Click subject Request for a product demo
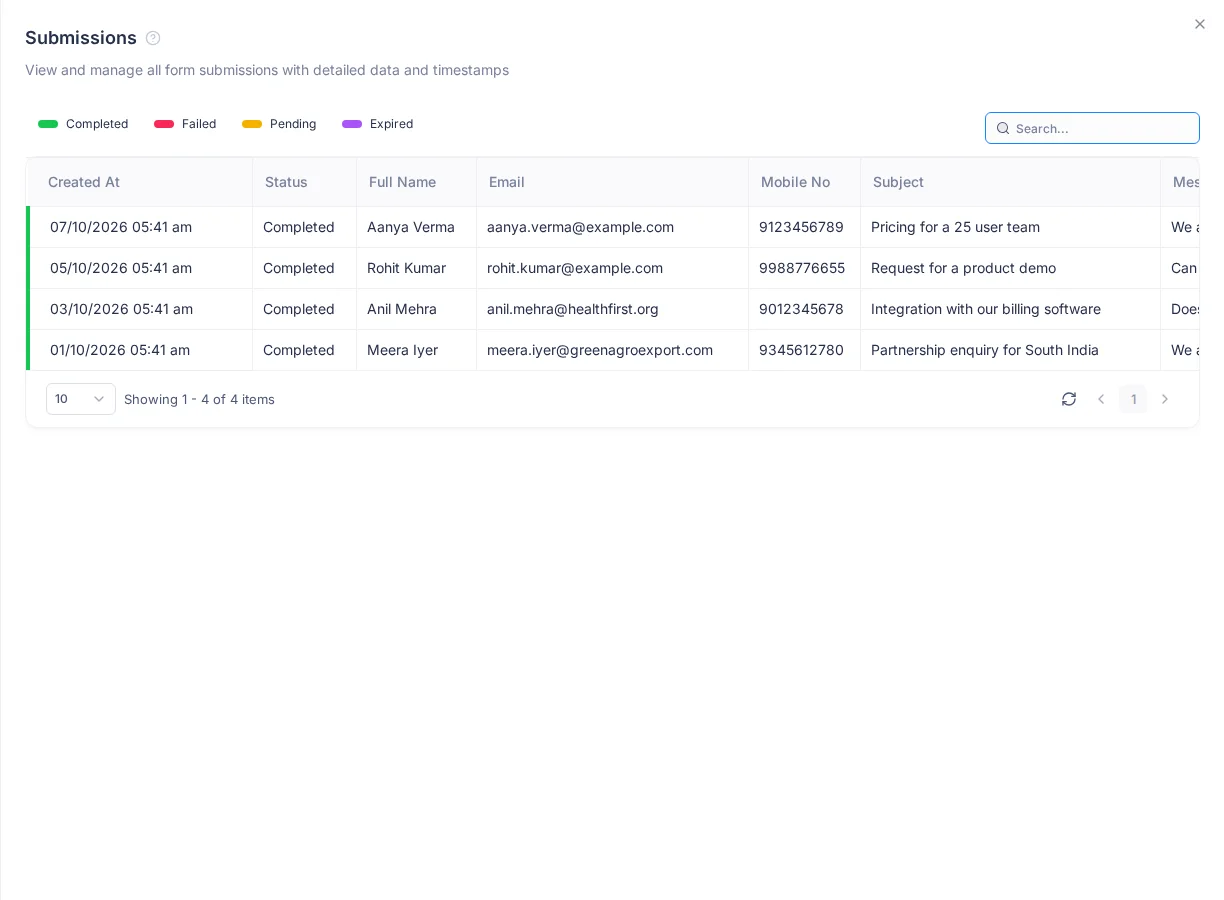1224x900 pixels. 963,268
